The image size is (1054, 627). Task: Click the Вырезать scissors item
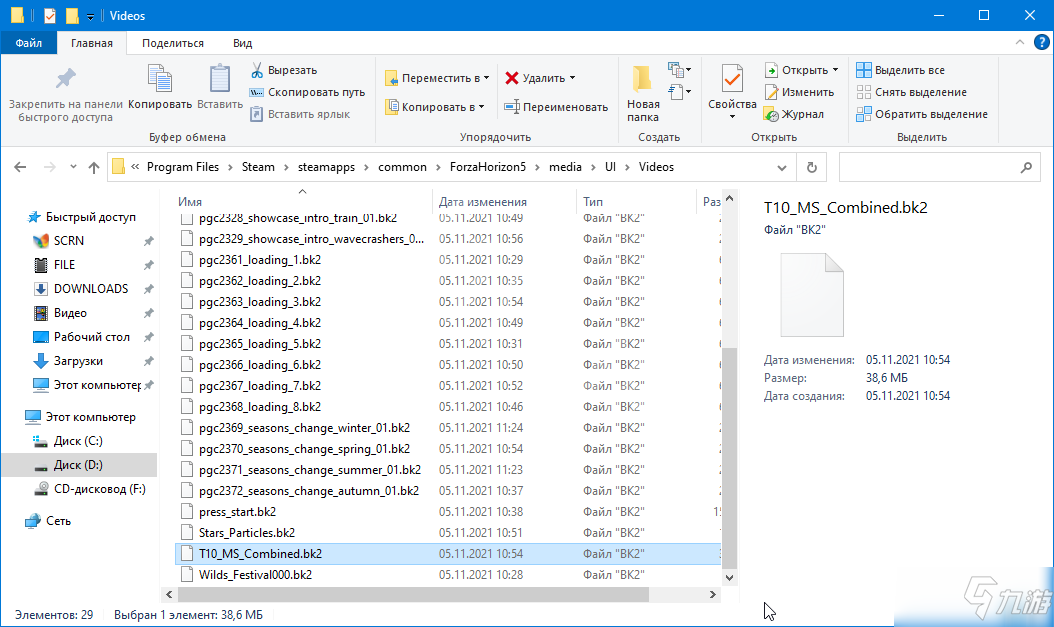(x=284, y=70)
